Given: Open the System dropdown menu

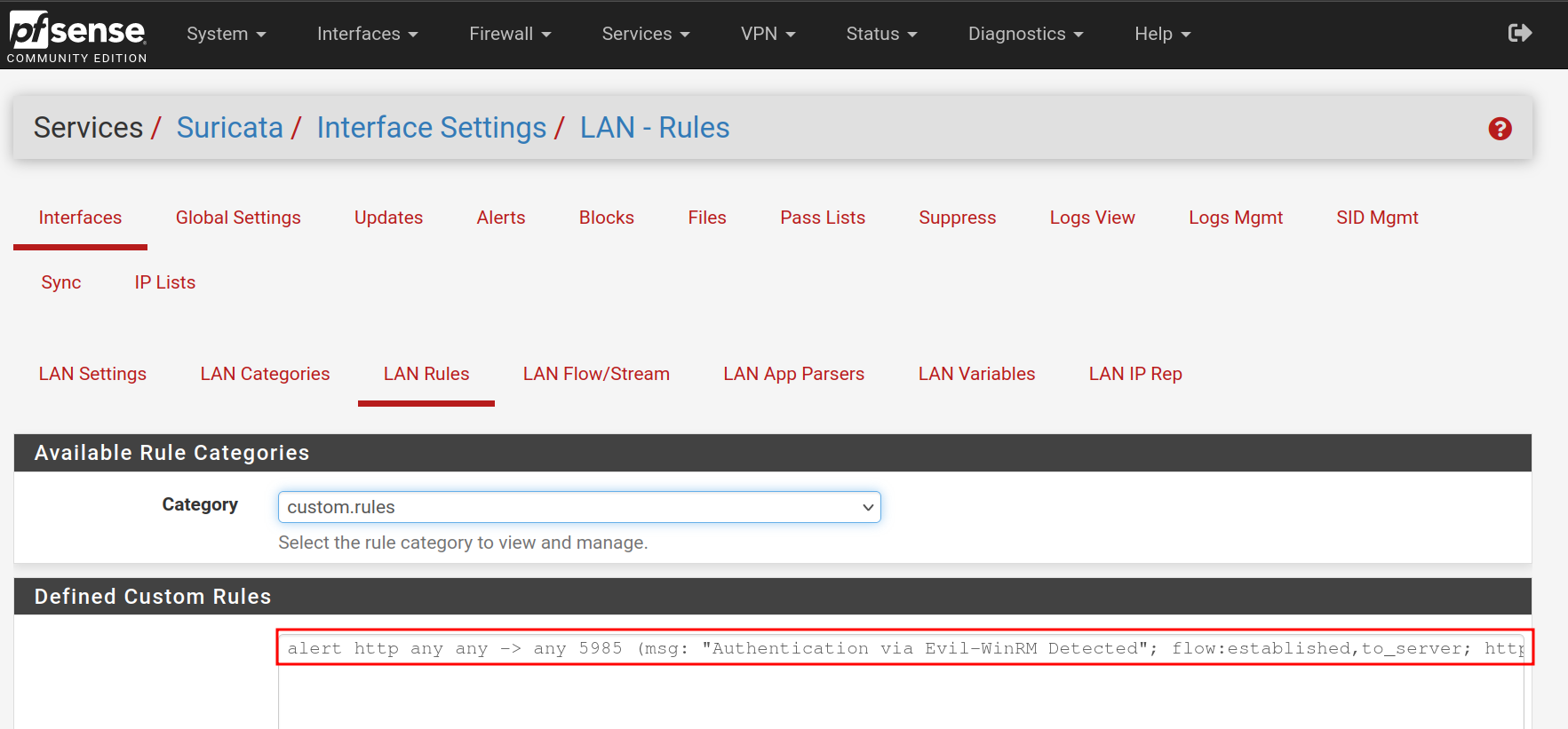Looking at the screenshot, I should [227, 34].
